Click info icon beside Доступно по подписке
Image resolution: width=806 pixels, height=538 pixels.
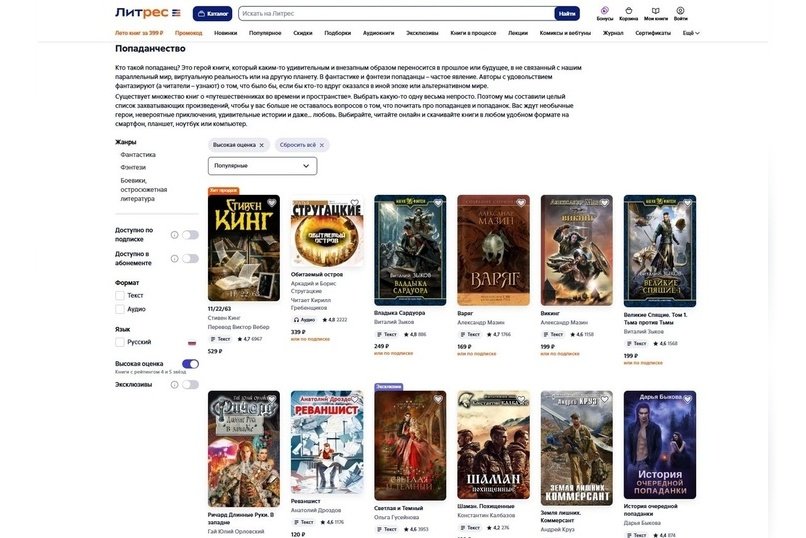[x=175, y=235]
